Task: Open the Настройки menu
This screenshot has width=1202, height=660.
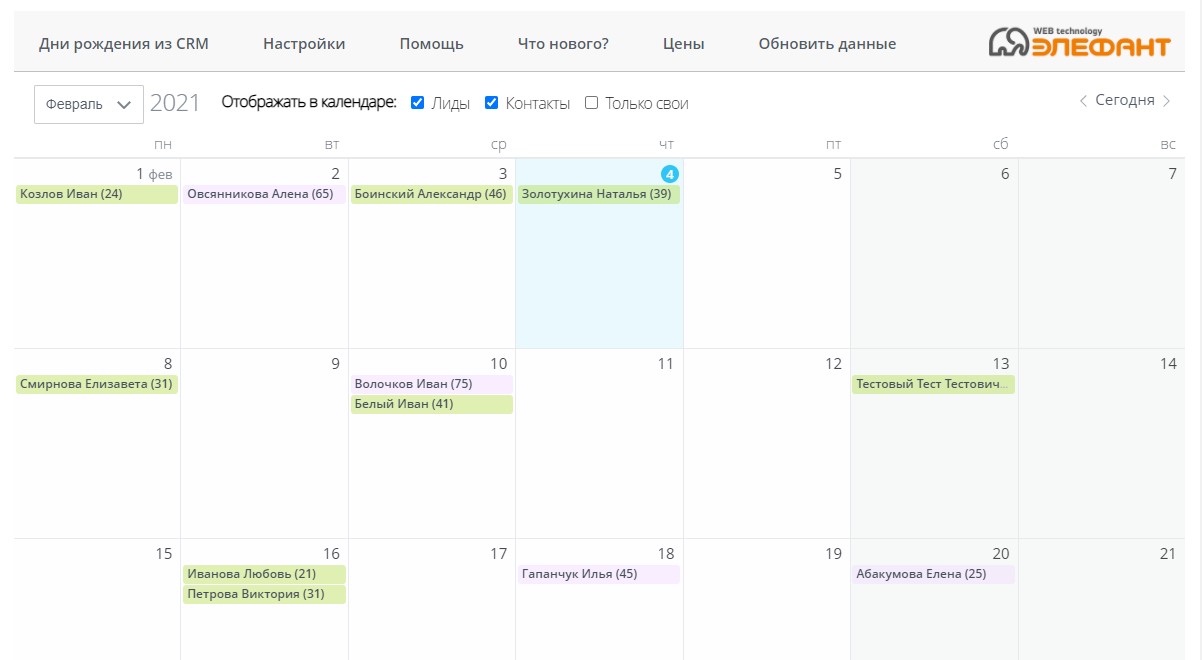Action: [304, 44]
